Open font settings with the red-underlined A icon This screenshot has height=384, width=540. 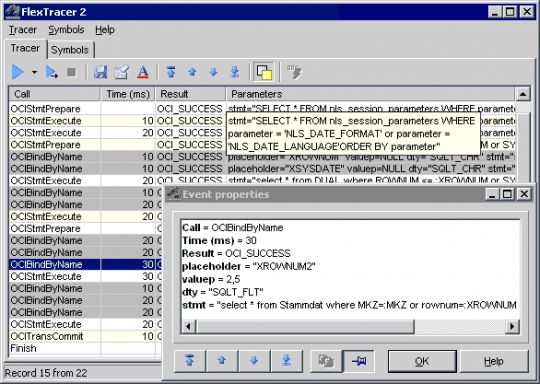coord(143,72)
